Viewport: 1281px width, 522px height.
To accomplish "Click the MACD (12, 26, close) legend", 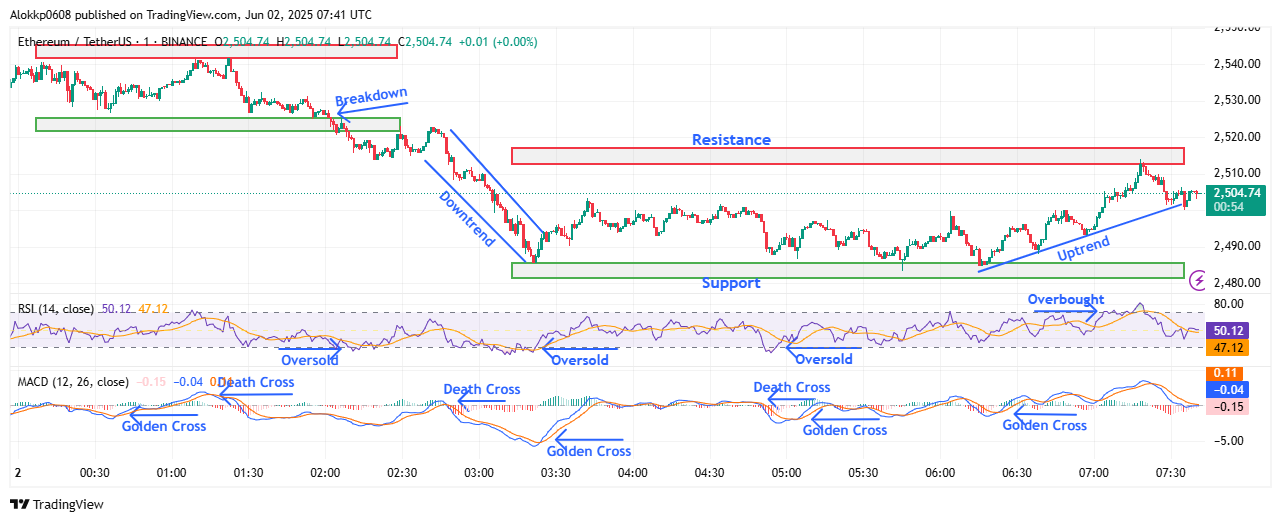I will pyautogui.click(x=73, y=382).
